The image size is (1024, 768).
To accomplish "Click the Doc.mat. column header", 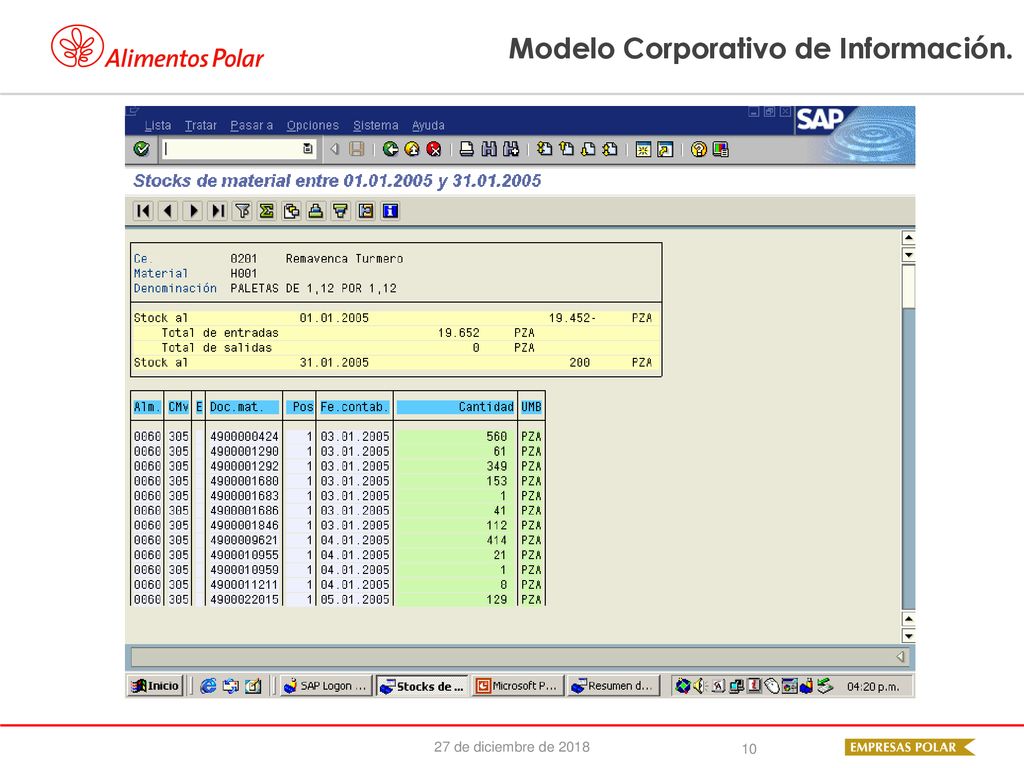I will [x=245, y=407].
